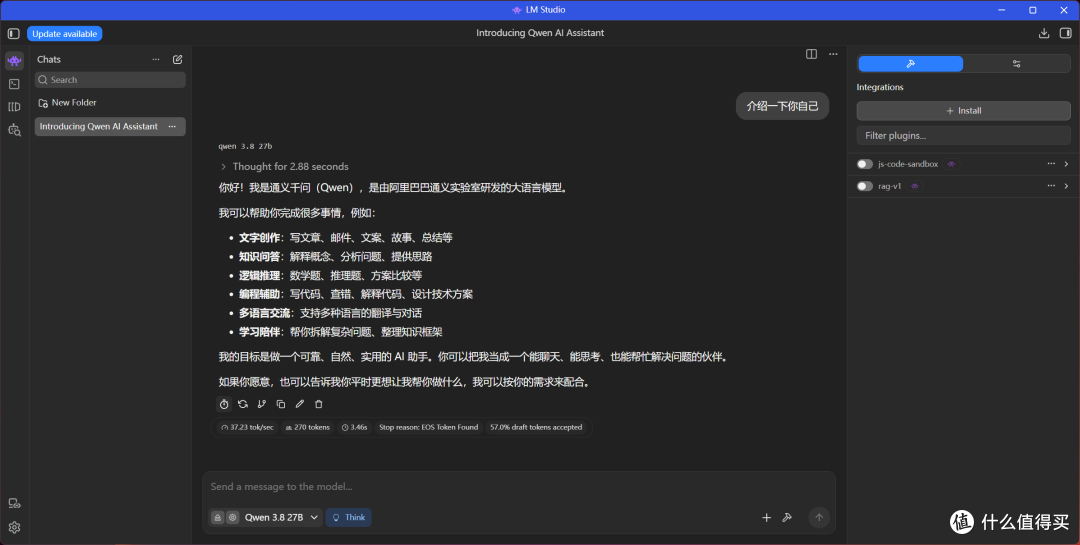1080x545 pixels.
Task: Copy the assistant message
Action: point(281,404)
